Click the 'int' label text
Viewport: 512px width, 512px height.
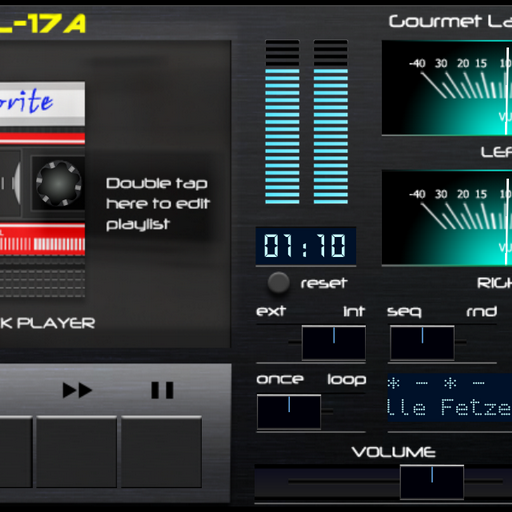point(354,311)
